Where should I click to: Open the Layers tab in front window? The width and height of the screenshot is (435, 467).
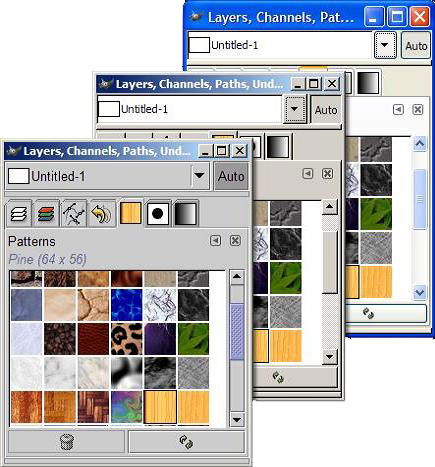coord(19,213)
